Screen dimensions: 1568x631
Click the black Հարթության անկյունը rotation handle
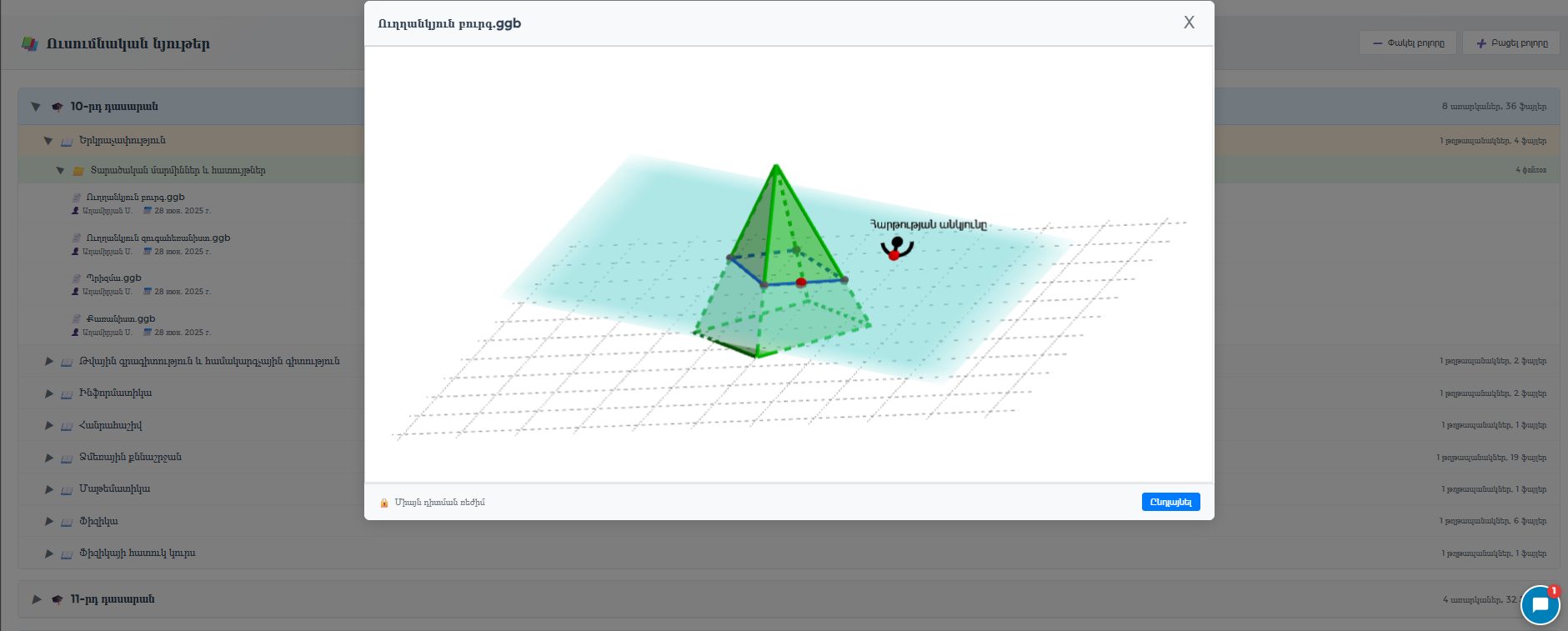pos(897,243)
